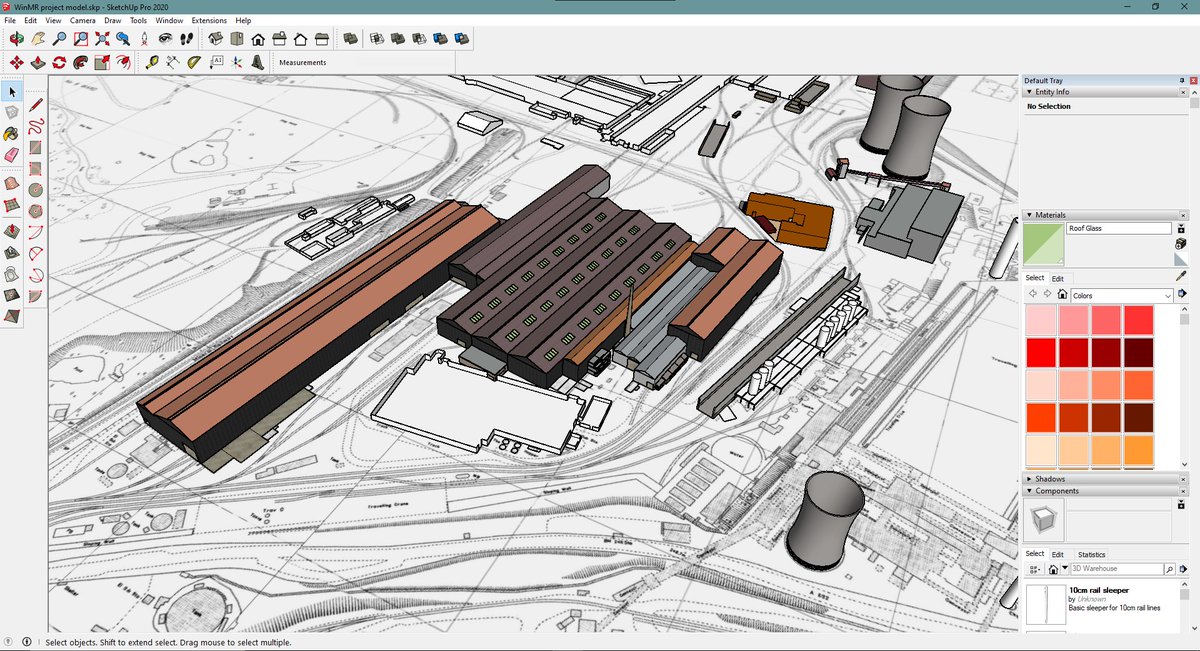
Task: Collapse the Materials panel
Action: 1030,215
